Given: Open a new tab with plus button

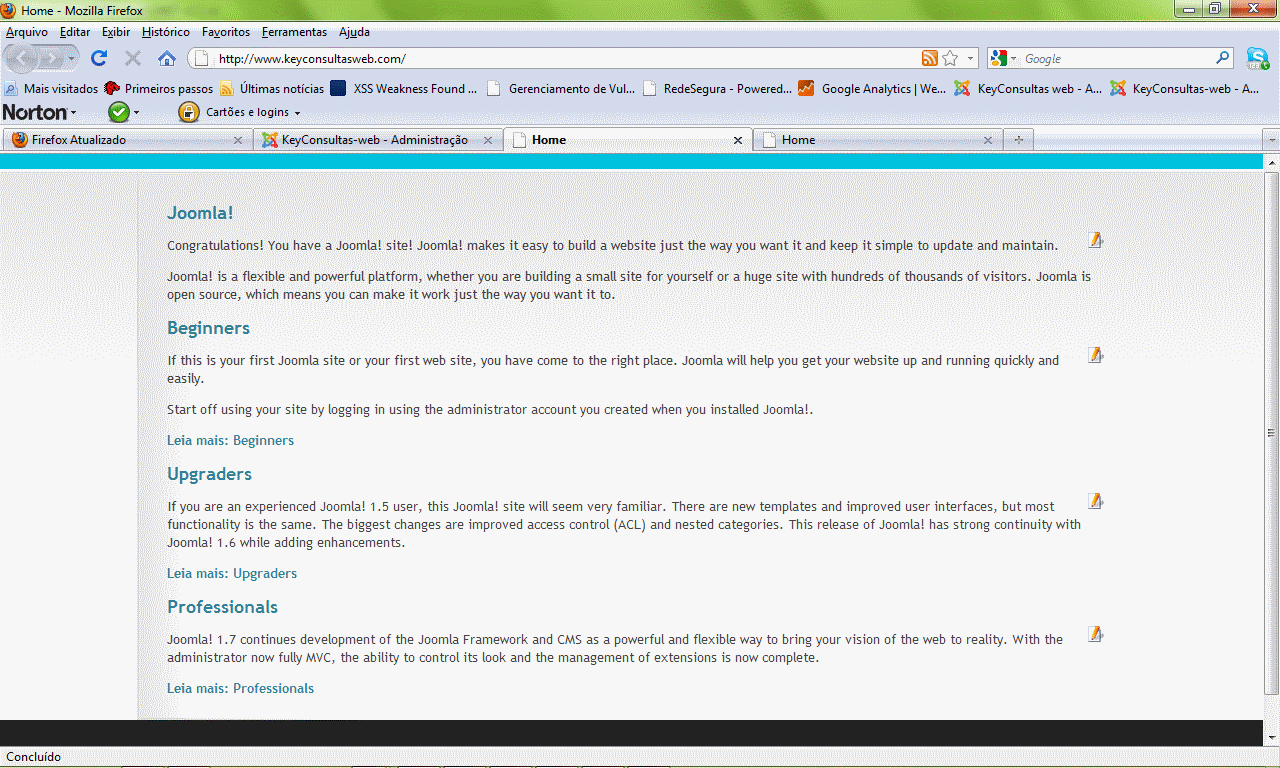Looking at the screenshot, I should 1018,140.
